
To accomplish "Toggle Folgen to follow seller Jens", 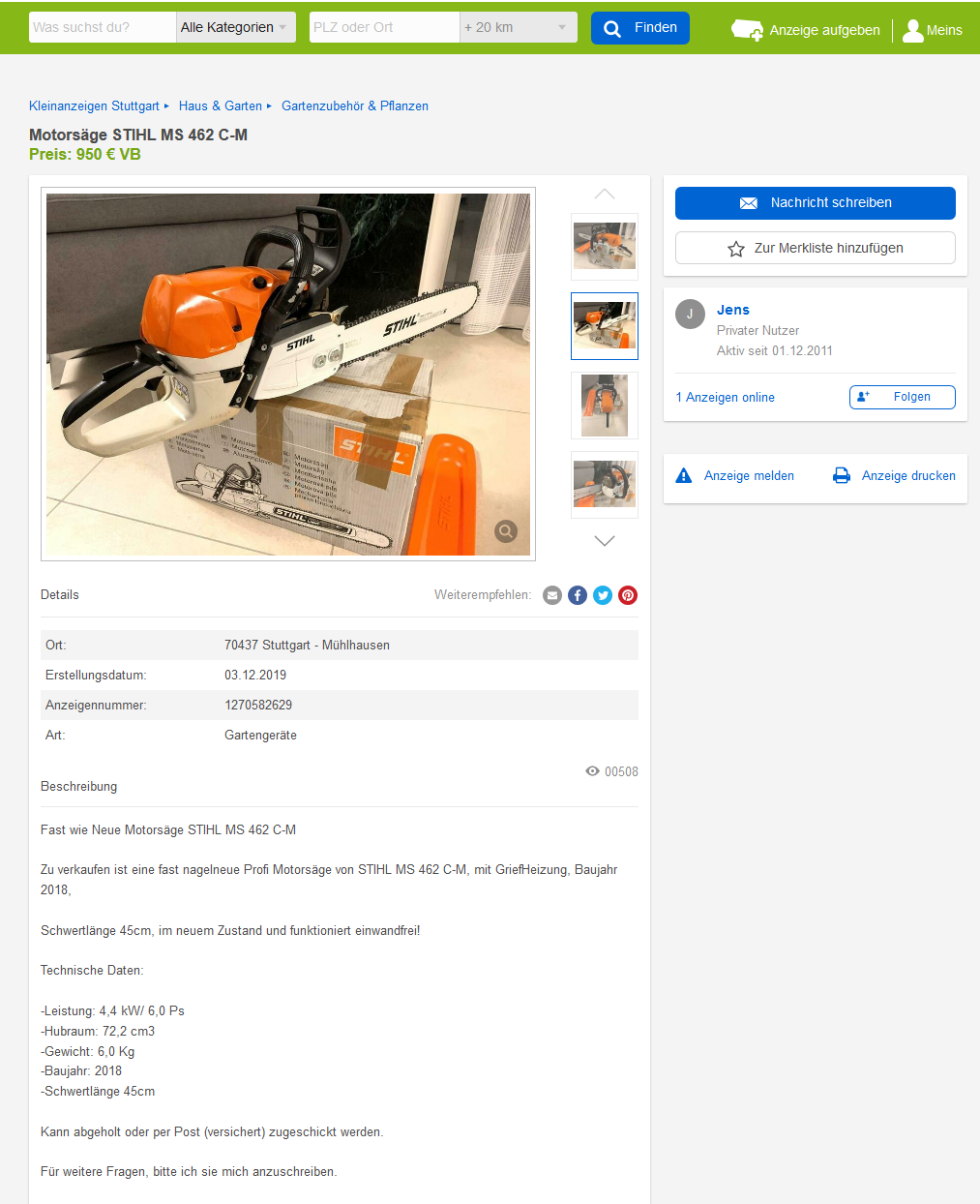I will coord(903,397).
